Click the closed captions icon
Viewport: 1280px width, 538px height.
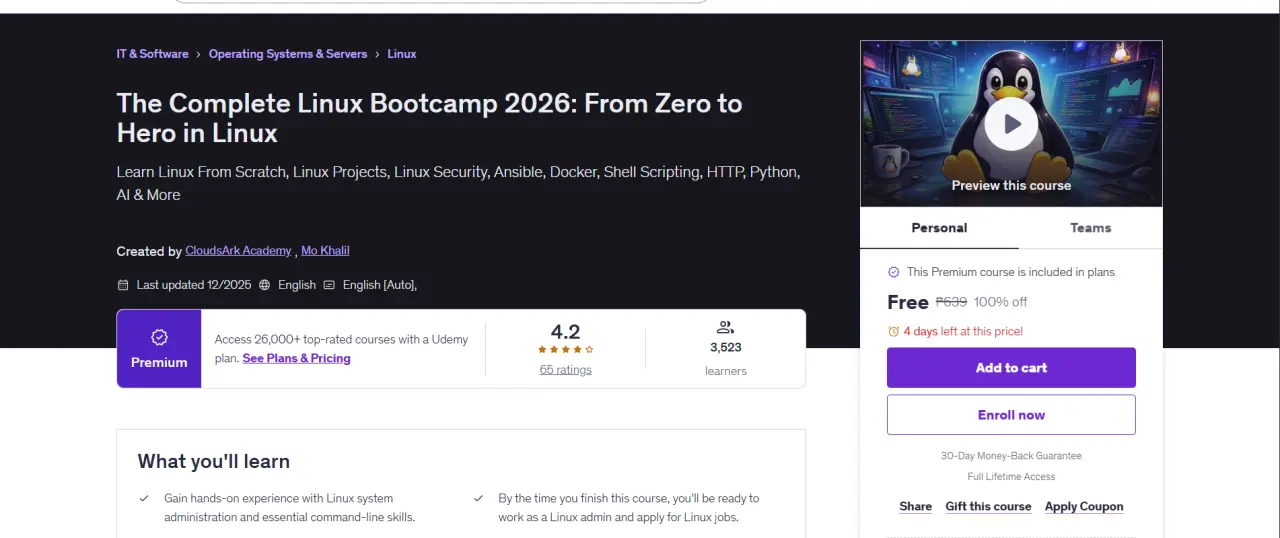click(x=328, y=285)
